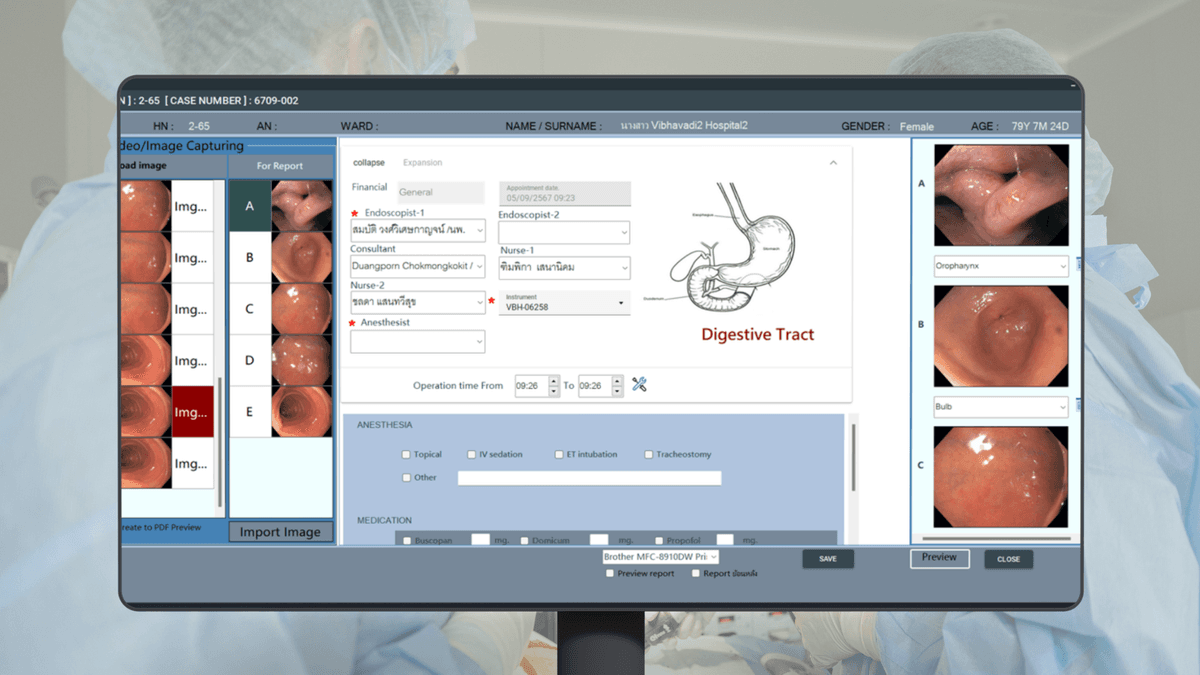Click the Import Image button
The height and width of the screenshot is (675, 1200).
[280, 532]
